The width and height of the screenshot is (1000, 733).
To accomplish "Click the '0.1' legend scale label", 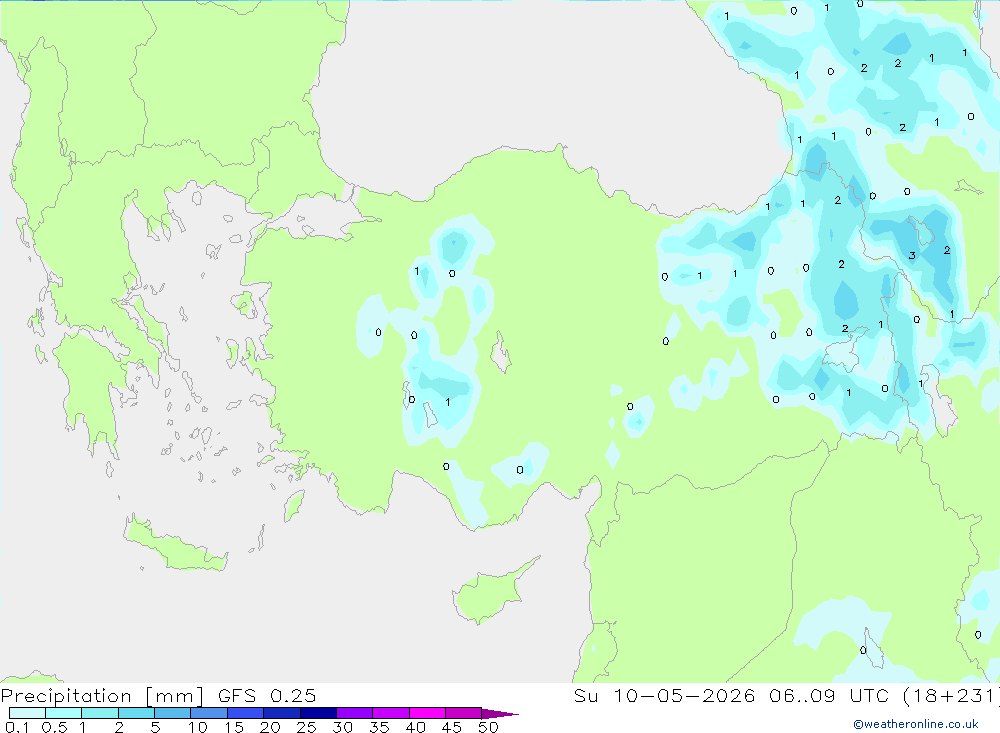I will click(x=17, y=727).
